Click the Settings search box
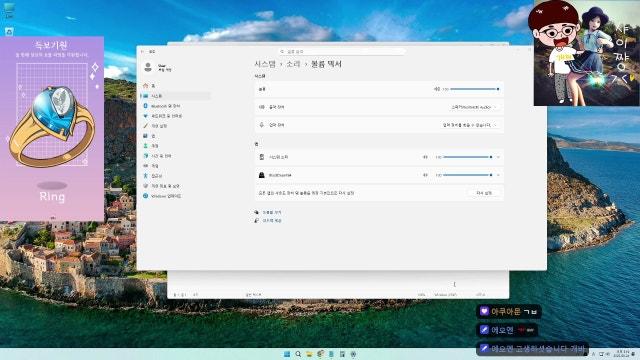 pyautogui.click(x=342, y=51)
